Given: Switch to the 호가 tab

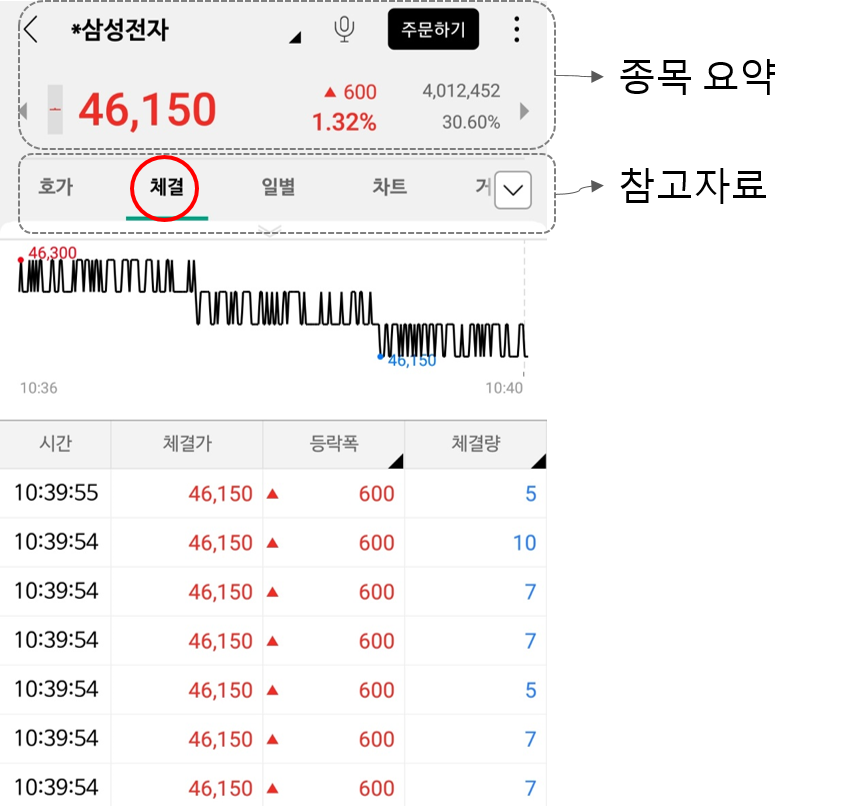Looking at the screenshot, I should pyautogui.click(x=55, y=188).
